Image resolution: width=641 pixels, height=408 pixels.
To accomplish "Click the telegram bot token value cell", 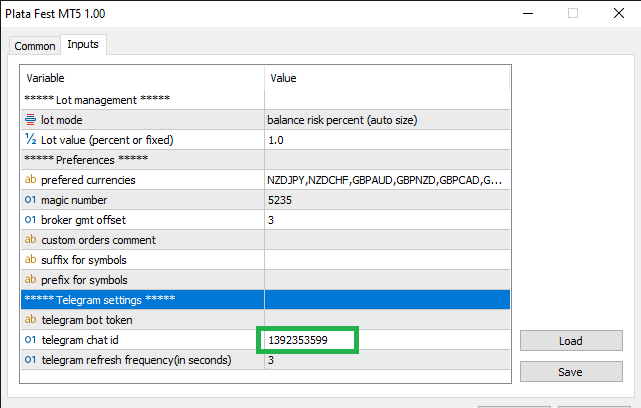I will (387, 320).
